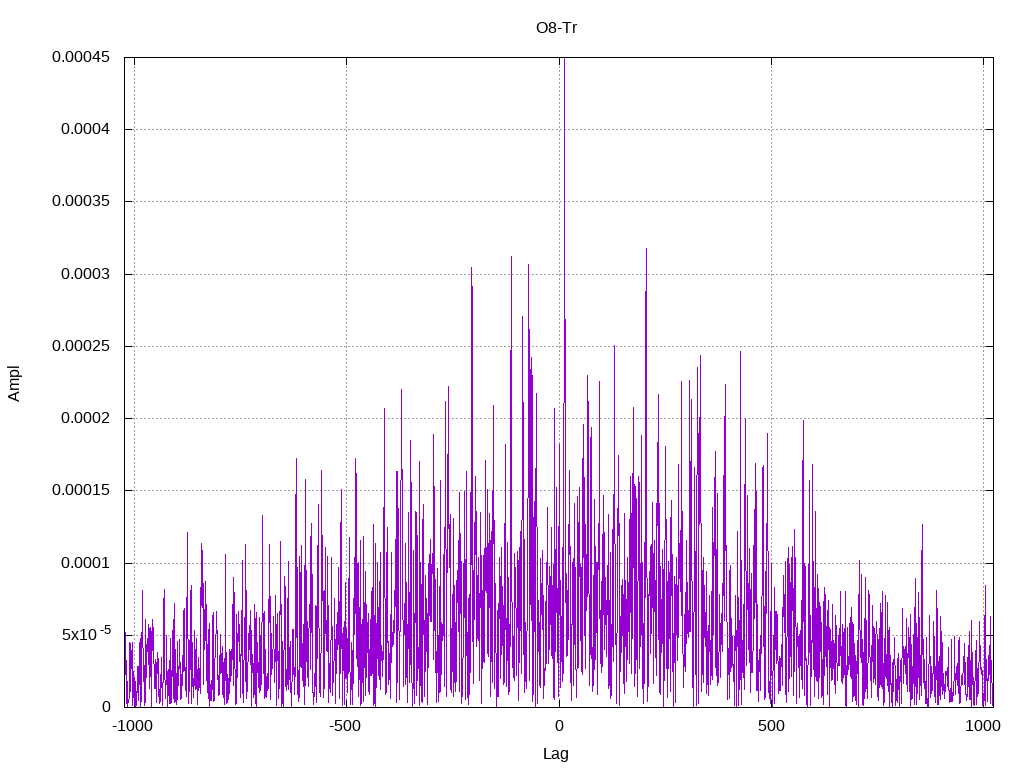Image resolution: width=1024 pixels, height=768 pixels.
Task: Click the 0.00025 y-axis tick label
Action: 81,345
